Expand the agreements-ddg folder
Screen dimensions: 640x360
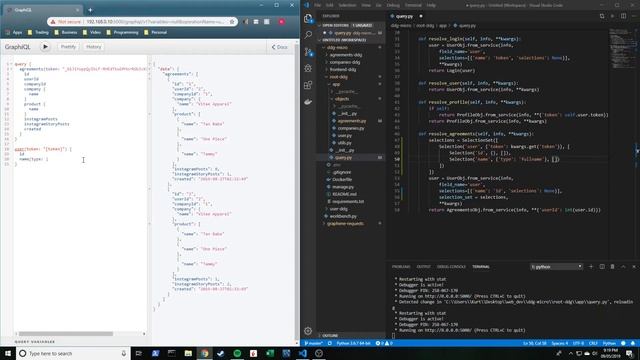coord(346,55)
